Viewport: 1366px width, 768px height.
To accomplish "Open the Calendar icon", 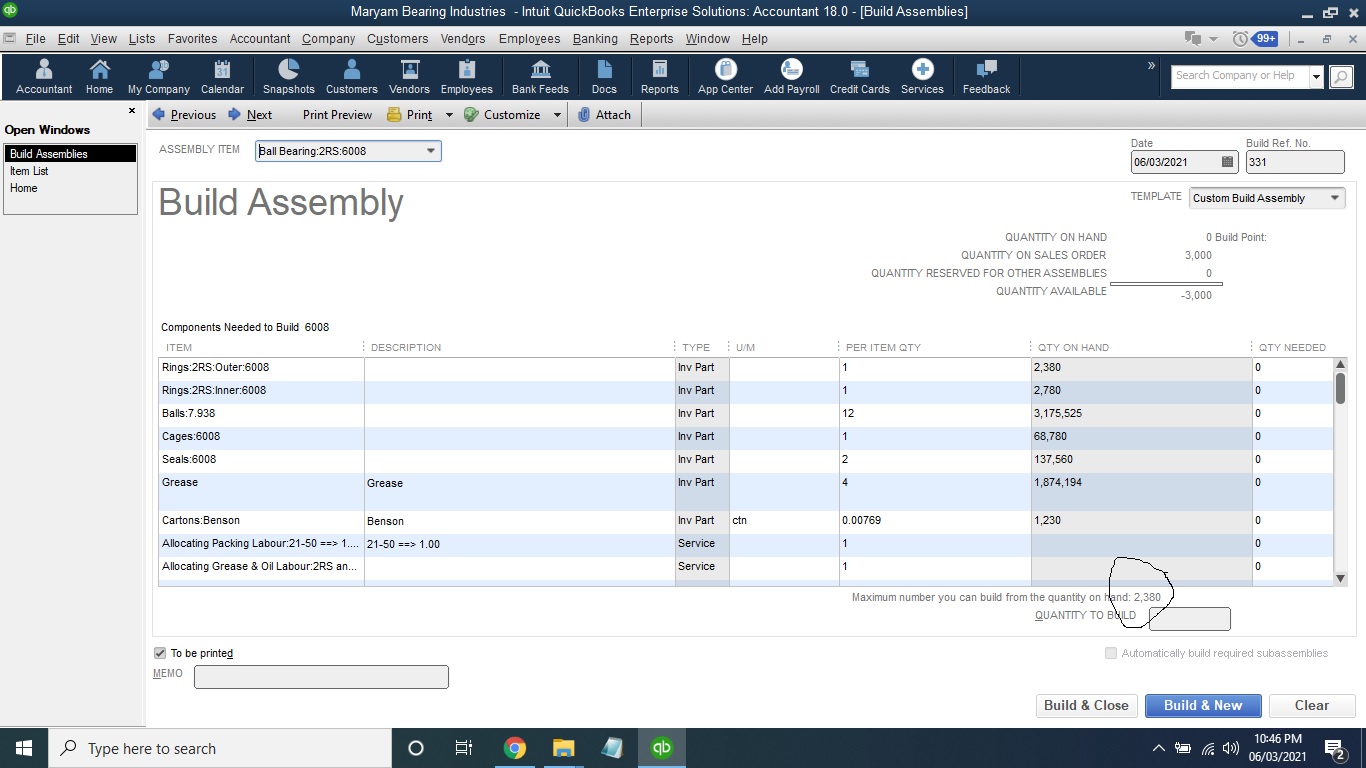I will pyautogui.click(x=222, y=77).
